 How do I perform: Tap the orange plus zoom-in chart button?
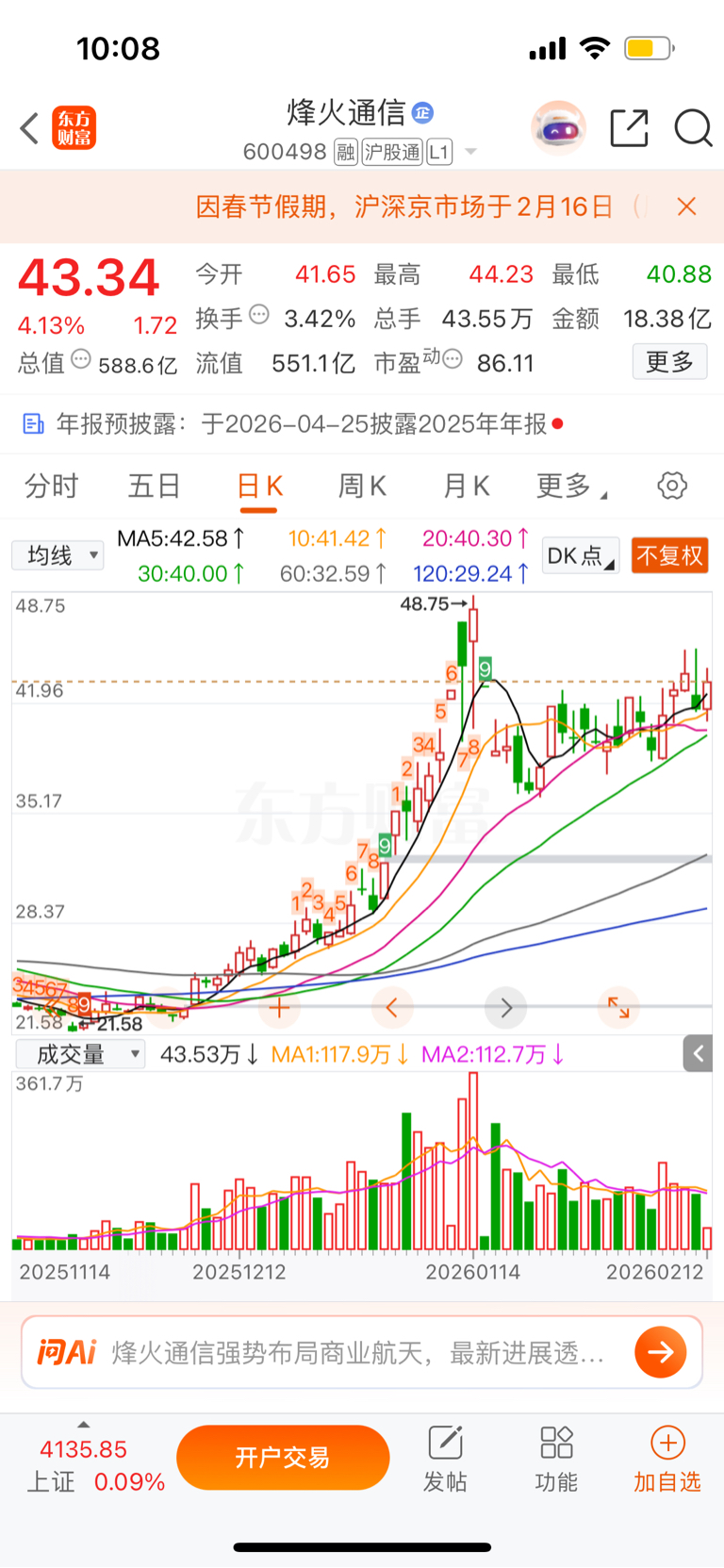[278, 1008]
